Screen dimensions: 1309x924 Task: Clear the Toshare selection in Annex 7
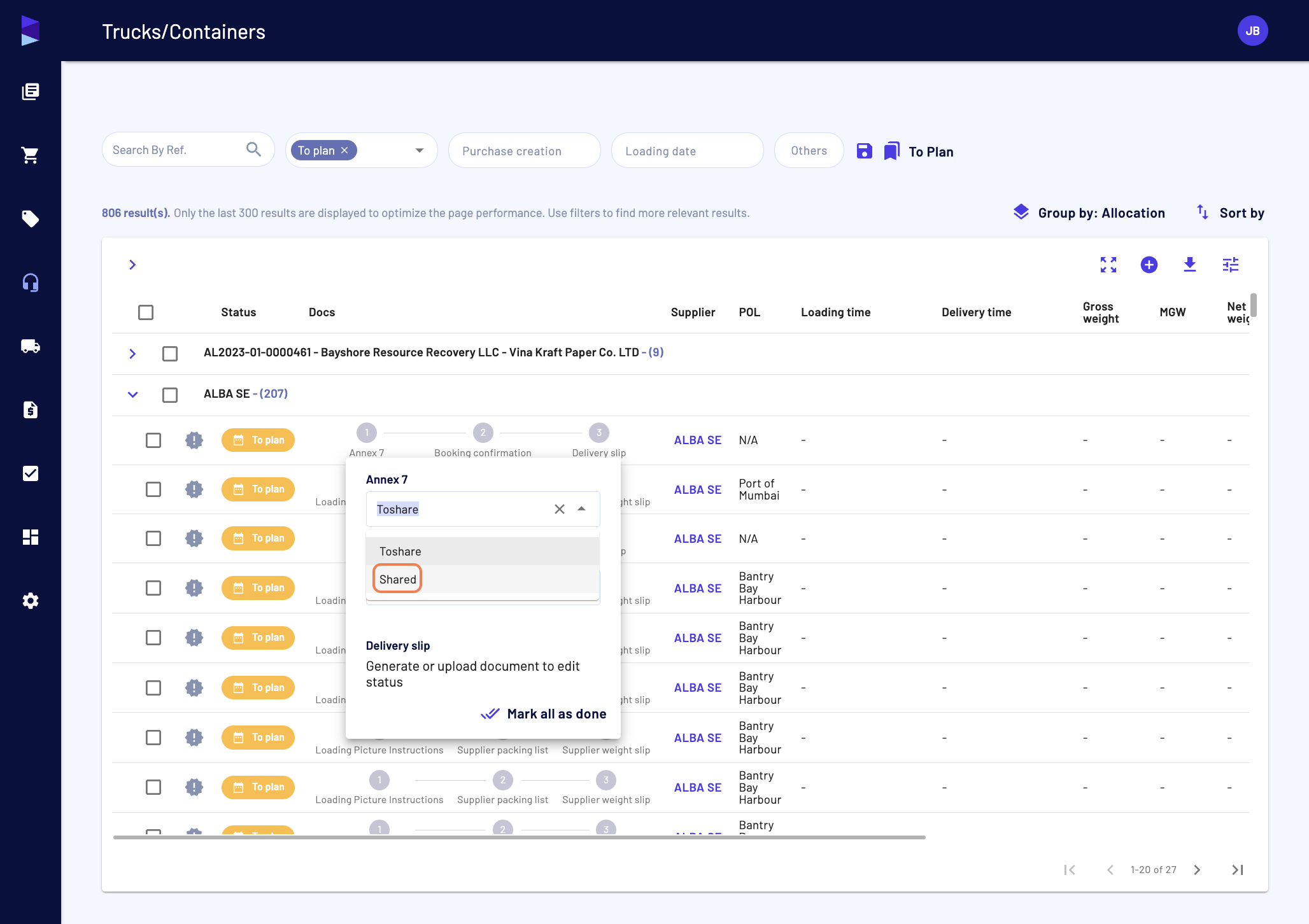(x=560, y=509)
